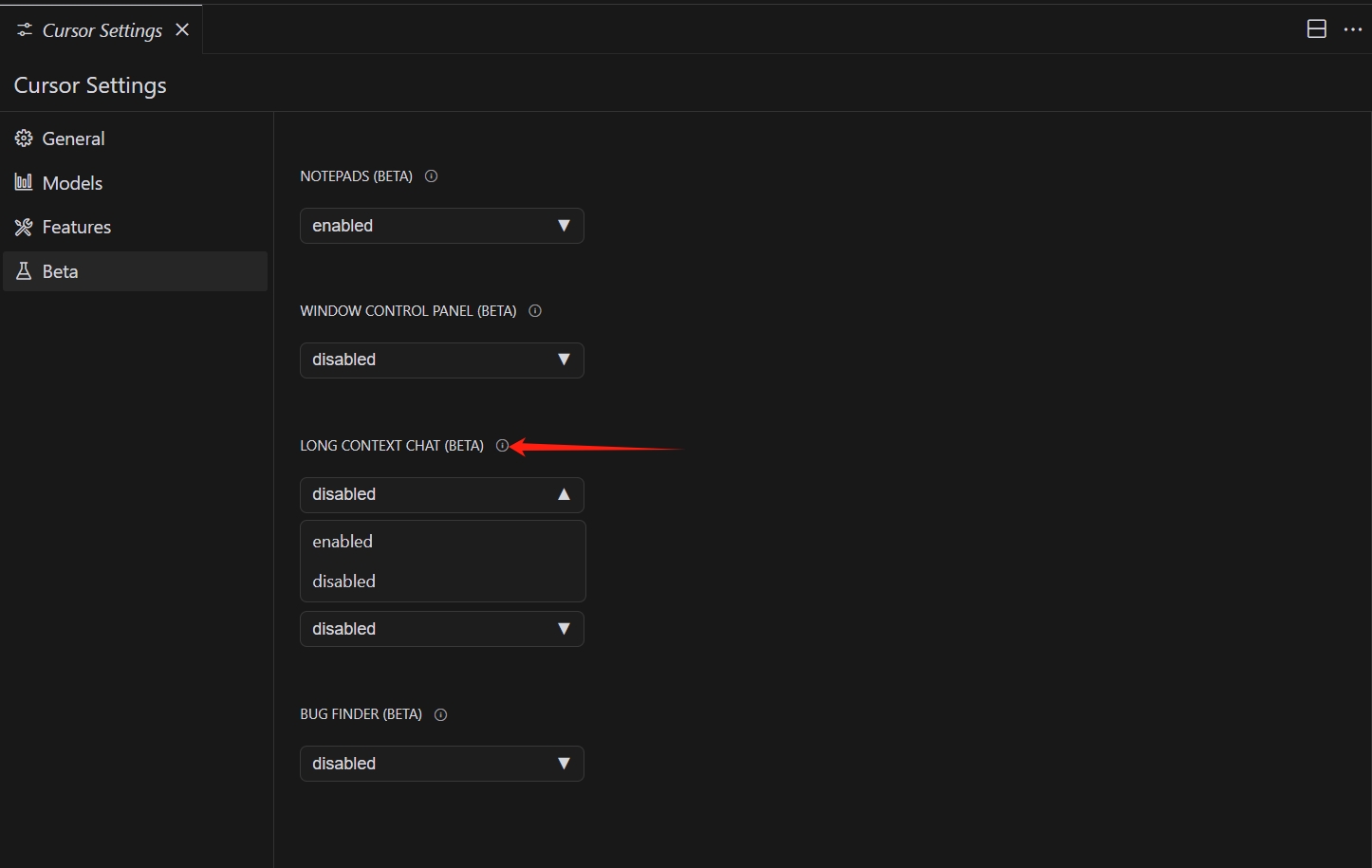Open the Notepads enabled dropdown

pos(442,226)
